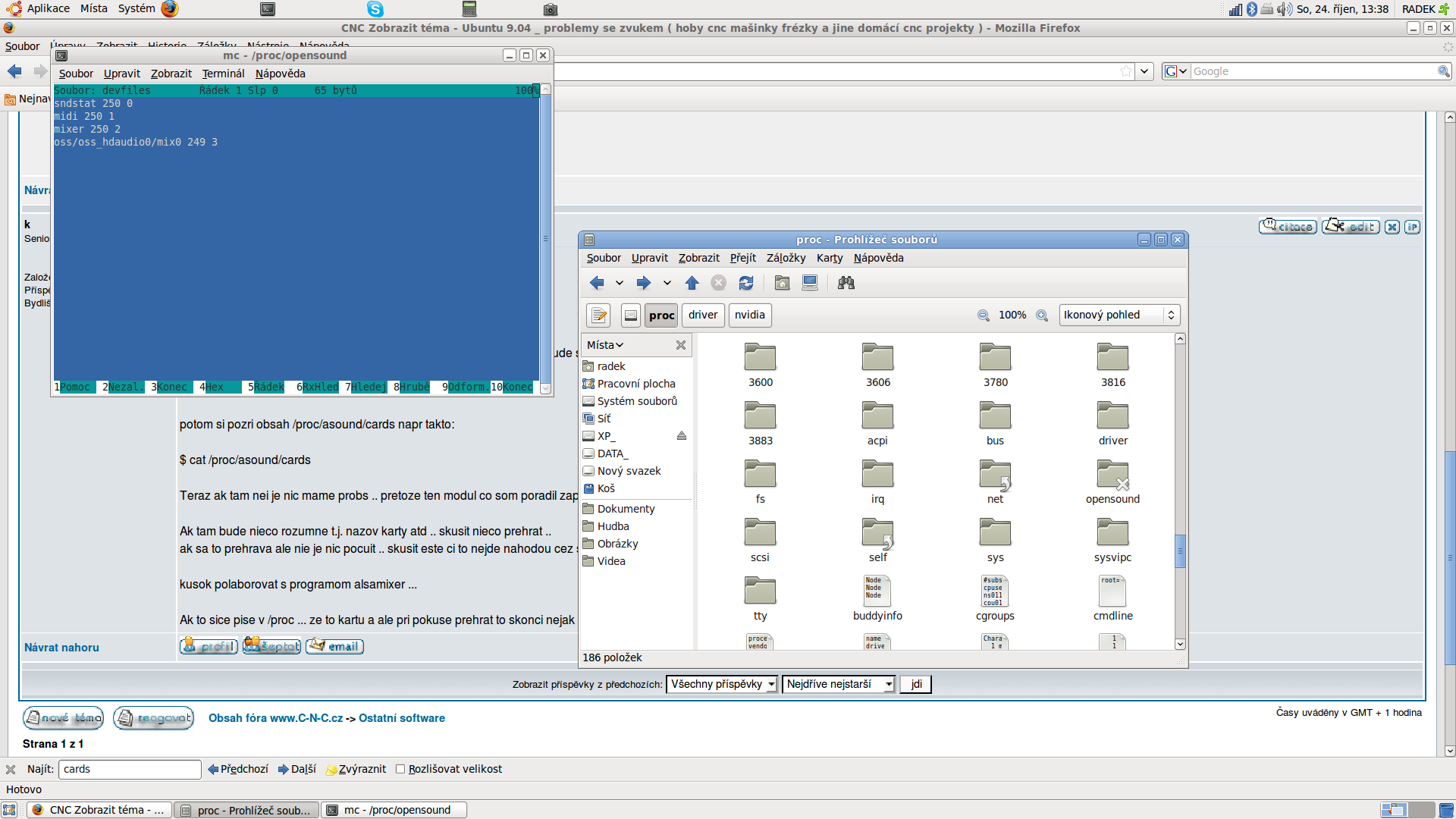This screenshot has width=1456, height=819.
Task: Open the Terminál menu in mc window
Action: [x=223, y=74]
